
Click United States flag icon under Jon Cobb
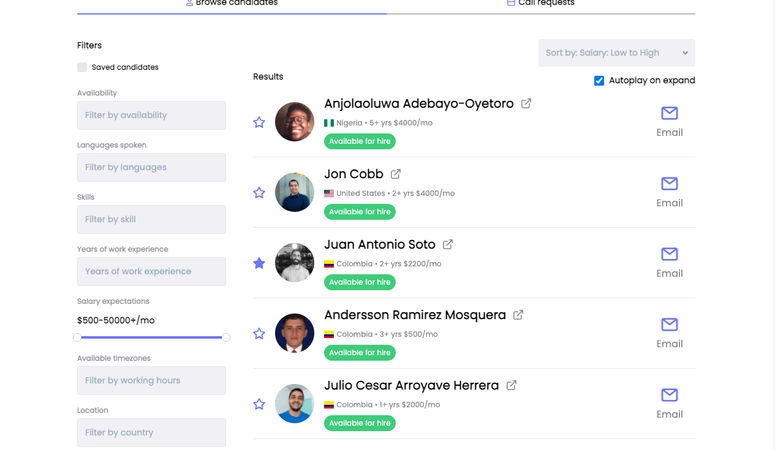click(329, 193)
